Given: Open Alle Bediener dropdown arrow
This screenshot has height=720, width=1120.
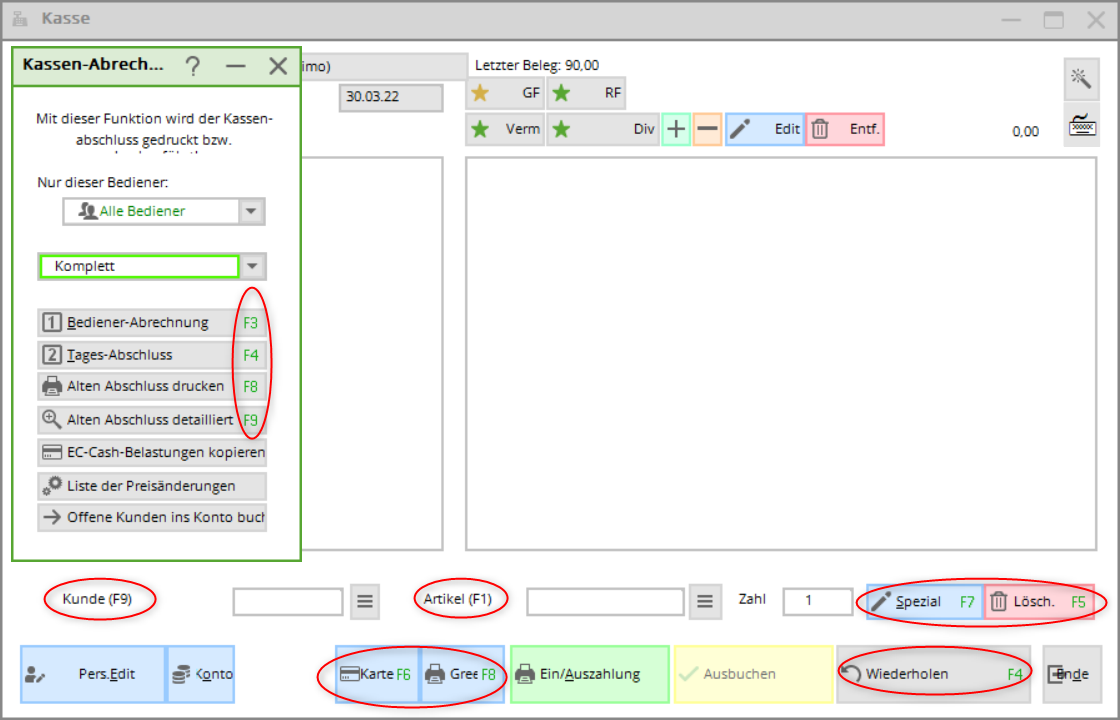Looking at the screenshot, I should click(251, 211).
